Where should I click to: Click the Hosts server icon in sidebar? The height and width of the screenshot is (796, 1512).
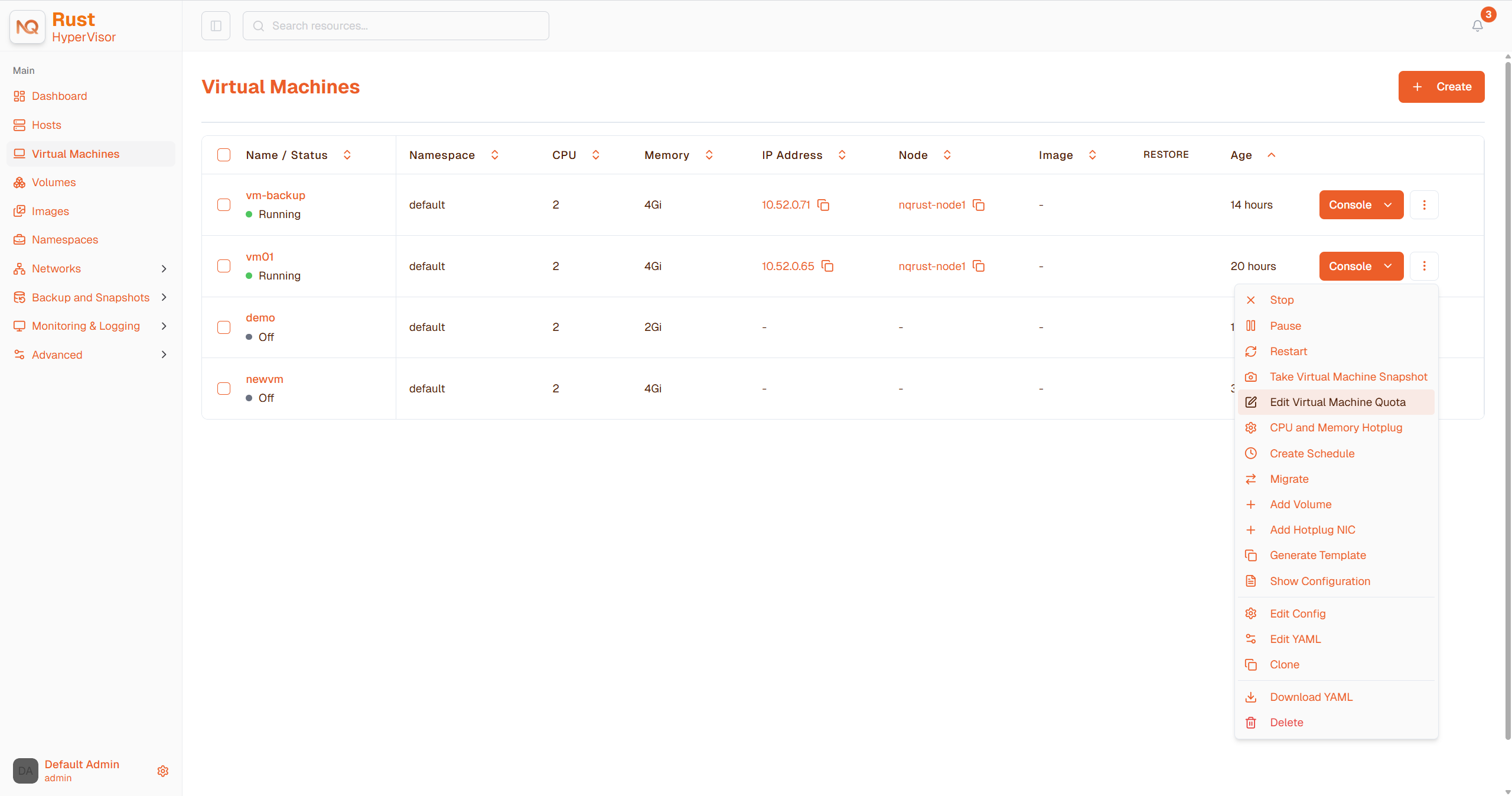[19, 125]
